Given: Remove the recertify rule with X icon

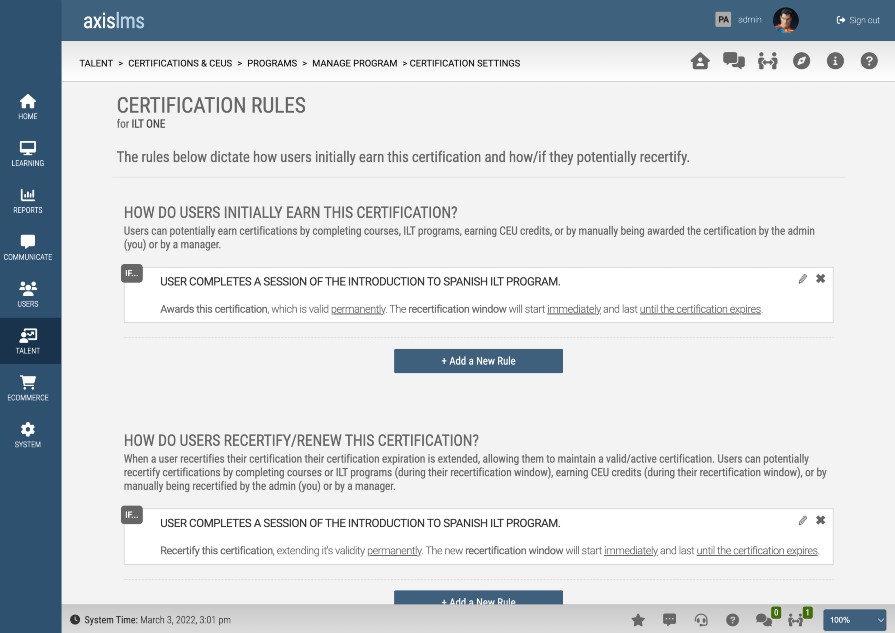Looking at the screenshot, I should [x=820, y=521].
